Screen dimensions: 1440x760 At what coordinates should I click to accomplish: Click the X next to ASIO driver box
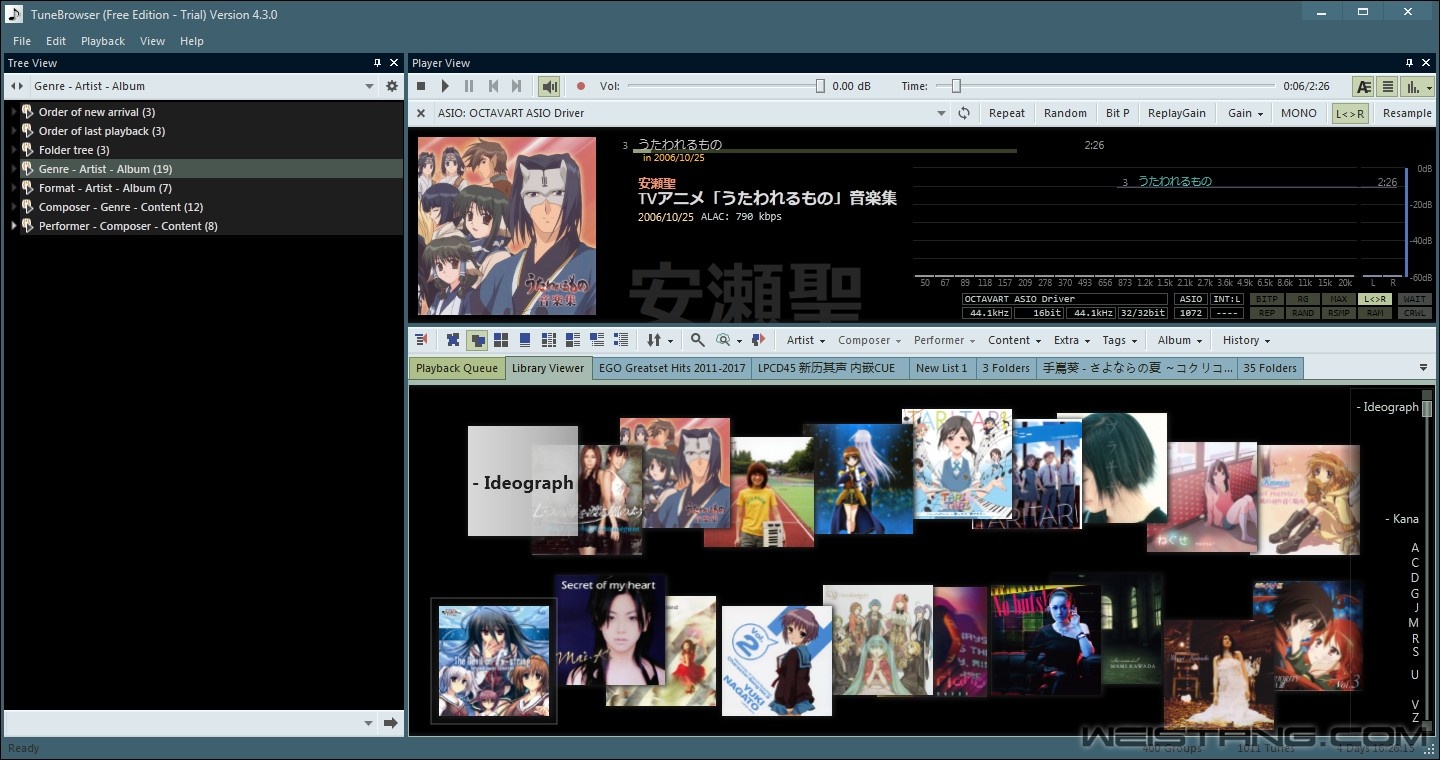421,113
